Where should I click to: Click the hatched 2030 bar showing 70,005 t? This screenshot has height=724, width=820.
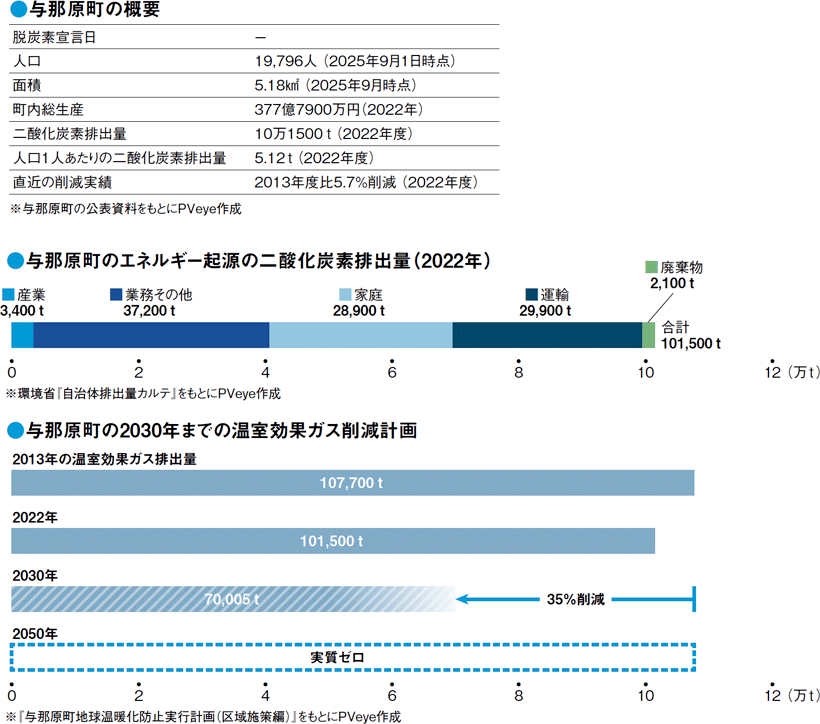[x=232, y=599]
